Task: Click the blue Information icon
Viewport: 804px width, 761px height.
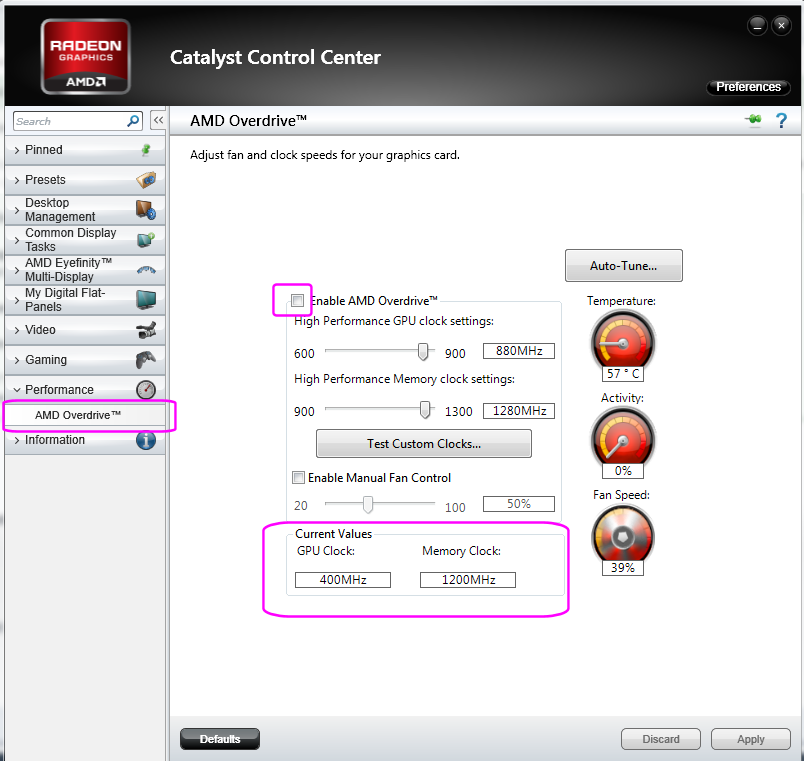Action: coord(146,440)
